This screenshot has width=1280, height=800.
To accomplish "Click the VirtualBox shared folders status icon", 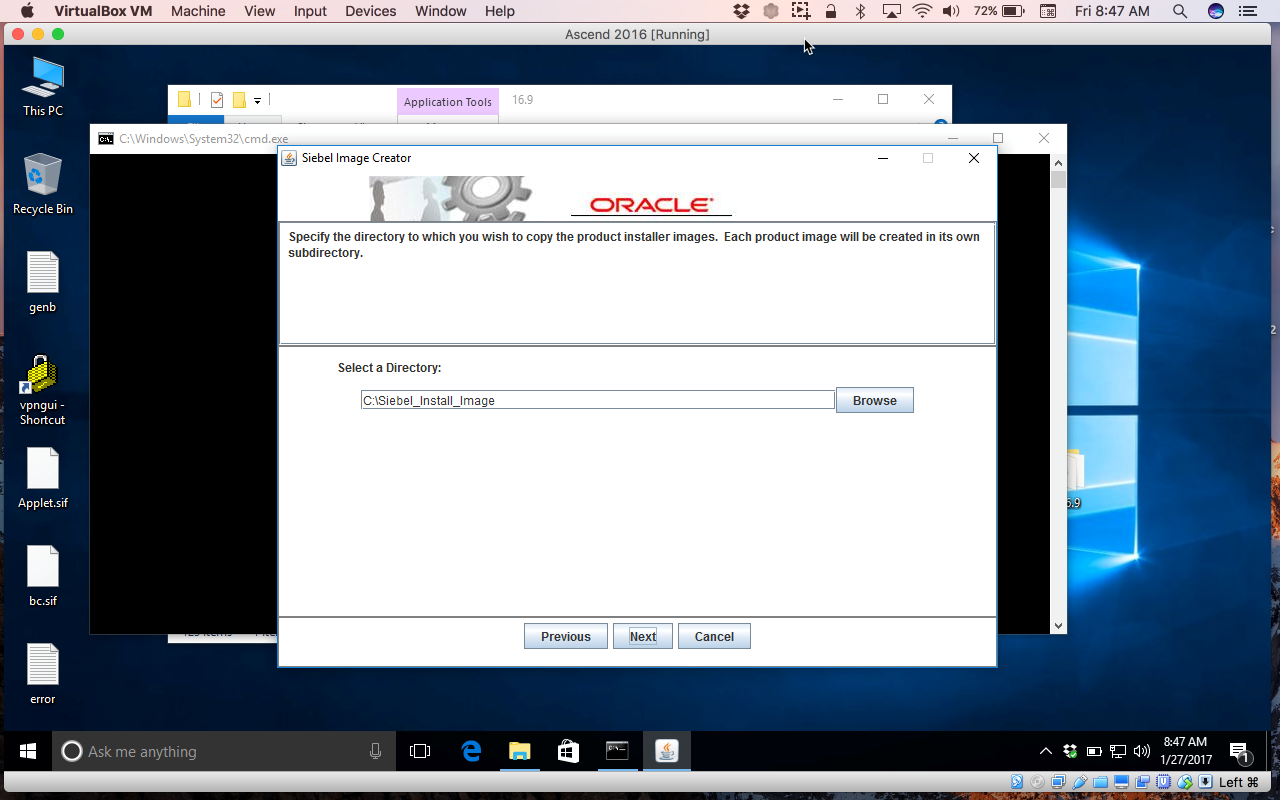I will pos(1100,782).
